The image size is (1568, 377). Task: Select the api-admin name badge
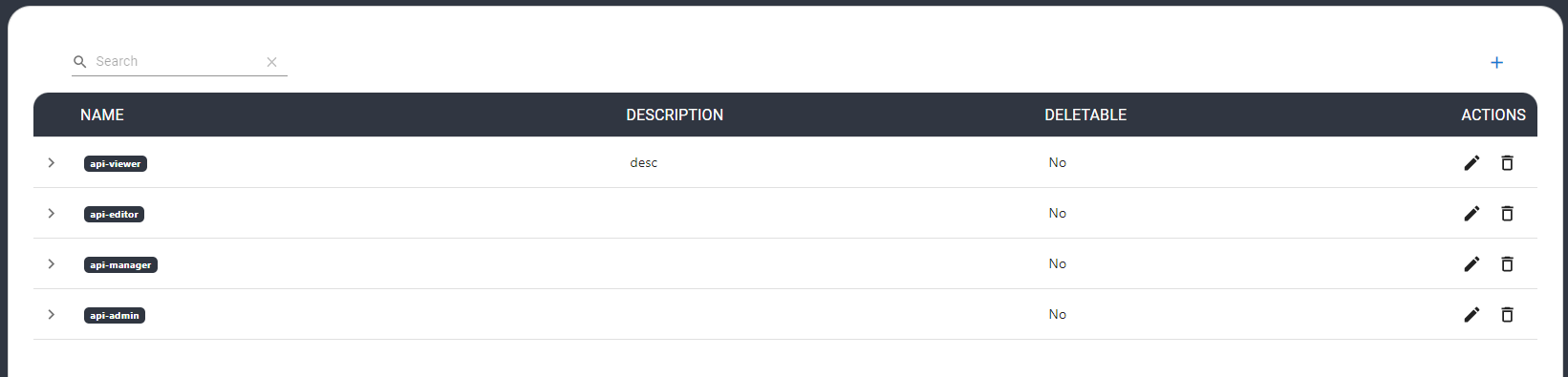(x=115, y=316)
